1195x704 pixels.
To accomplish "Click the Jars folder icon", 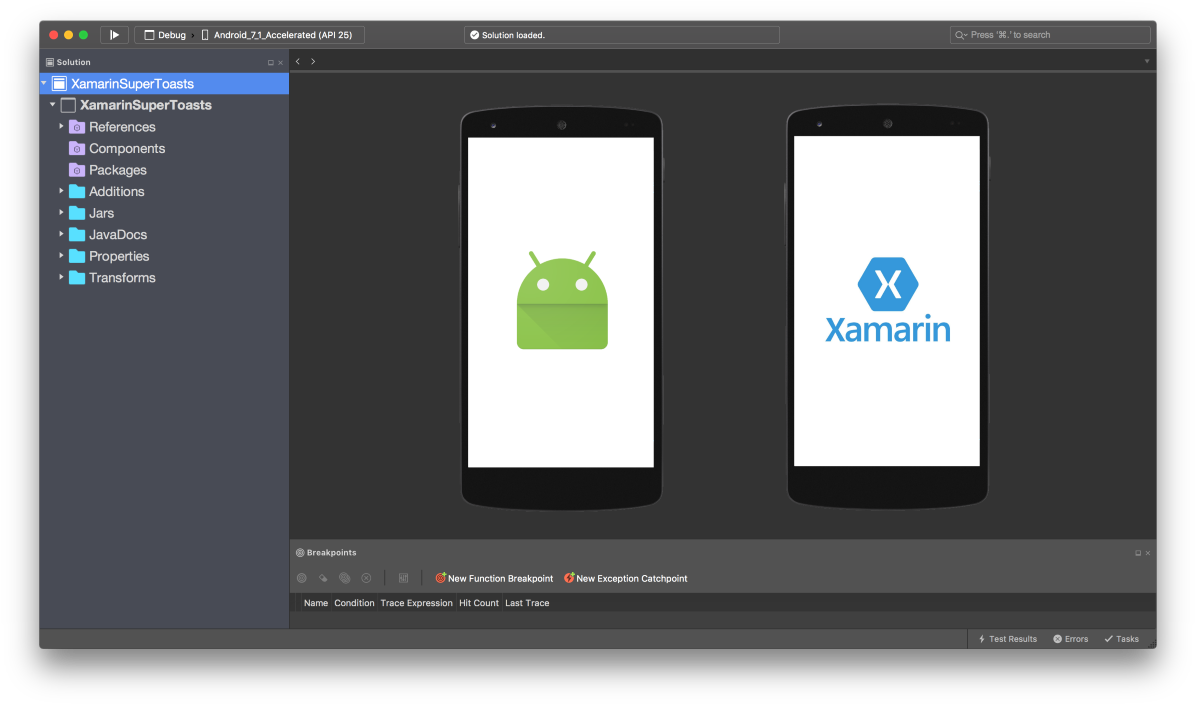I will [77, 213].
